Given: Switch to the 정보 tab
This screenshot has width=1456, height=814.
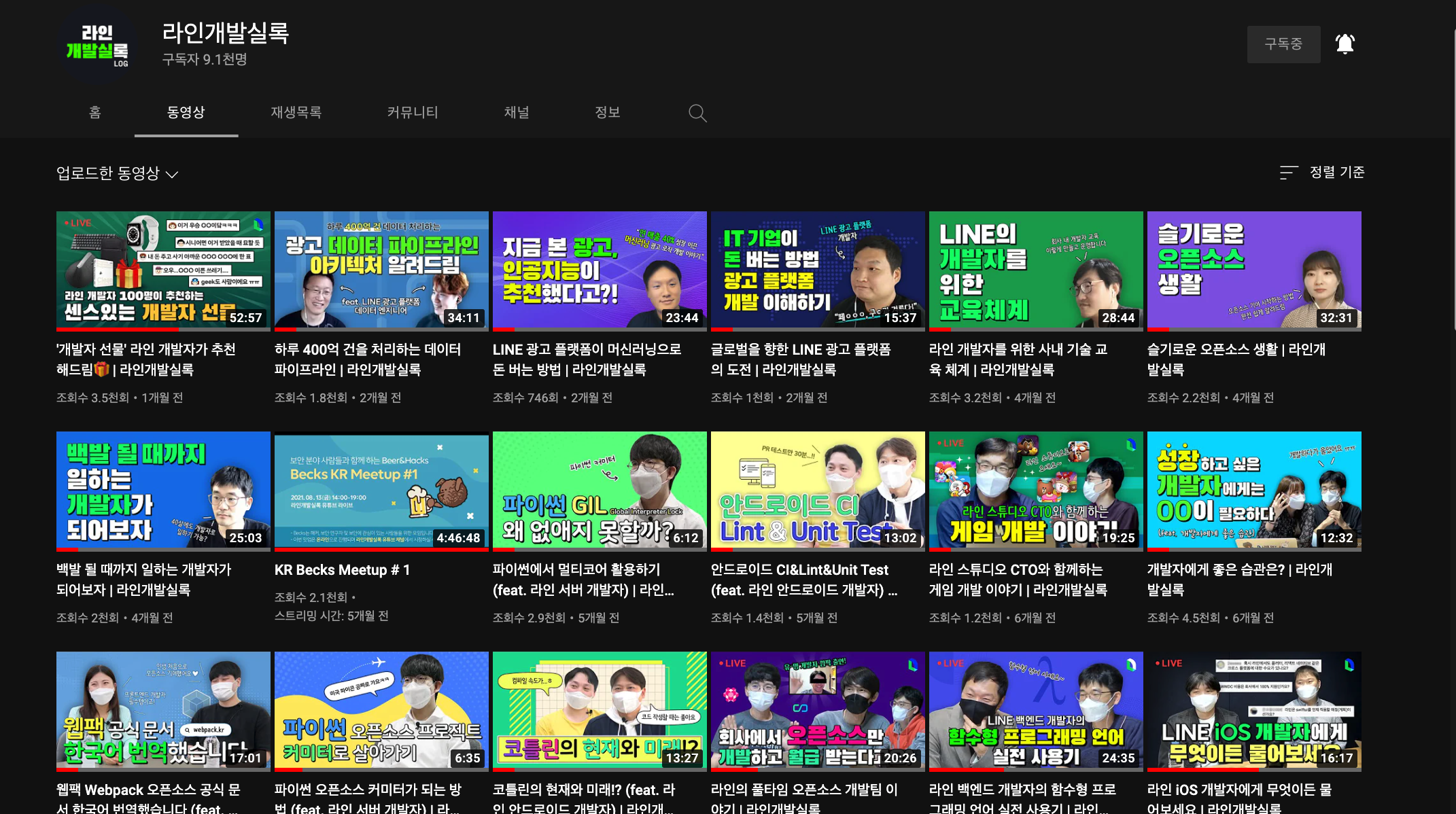Looking at the screenshot, I should 608,112.
